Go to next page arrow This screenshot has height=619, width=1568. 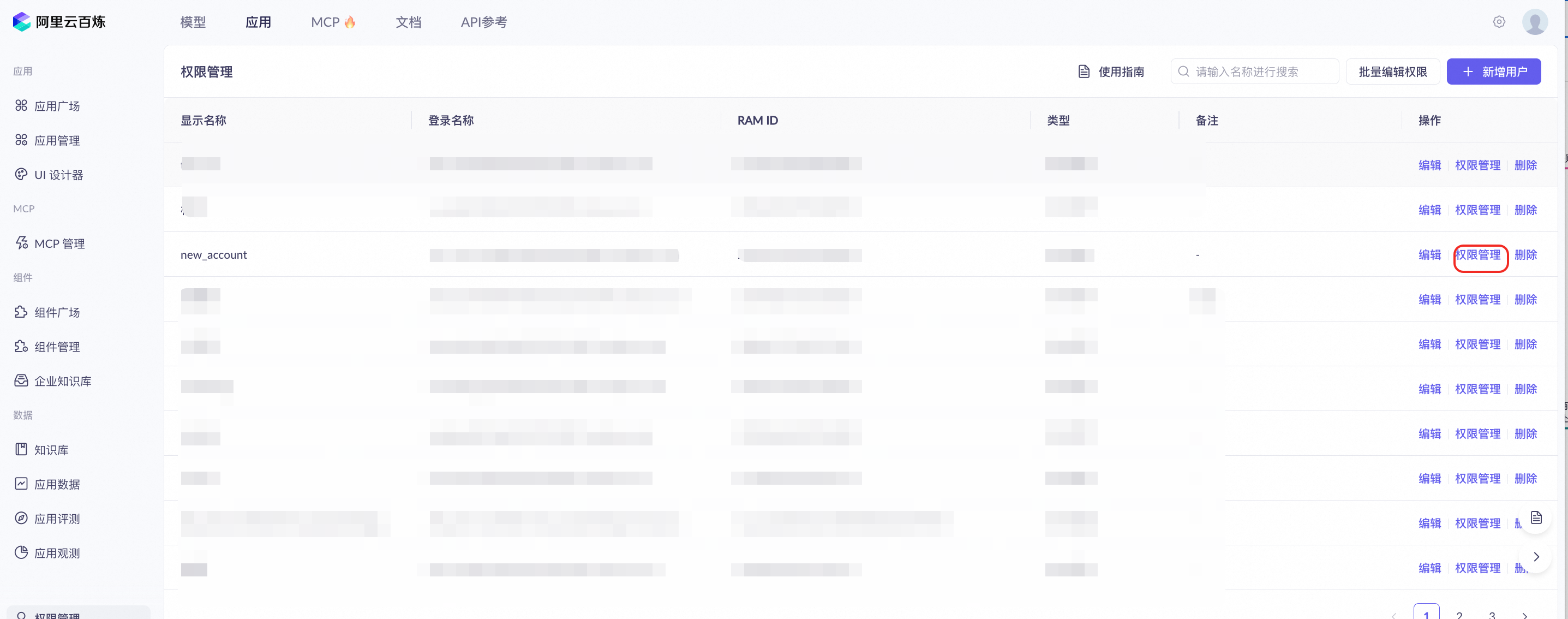click(x=1525, y=615)
